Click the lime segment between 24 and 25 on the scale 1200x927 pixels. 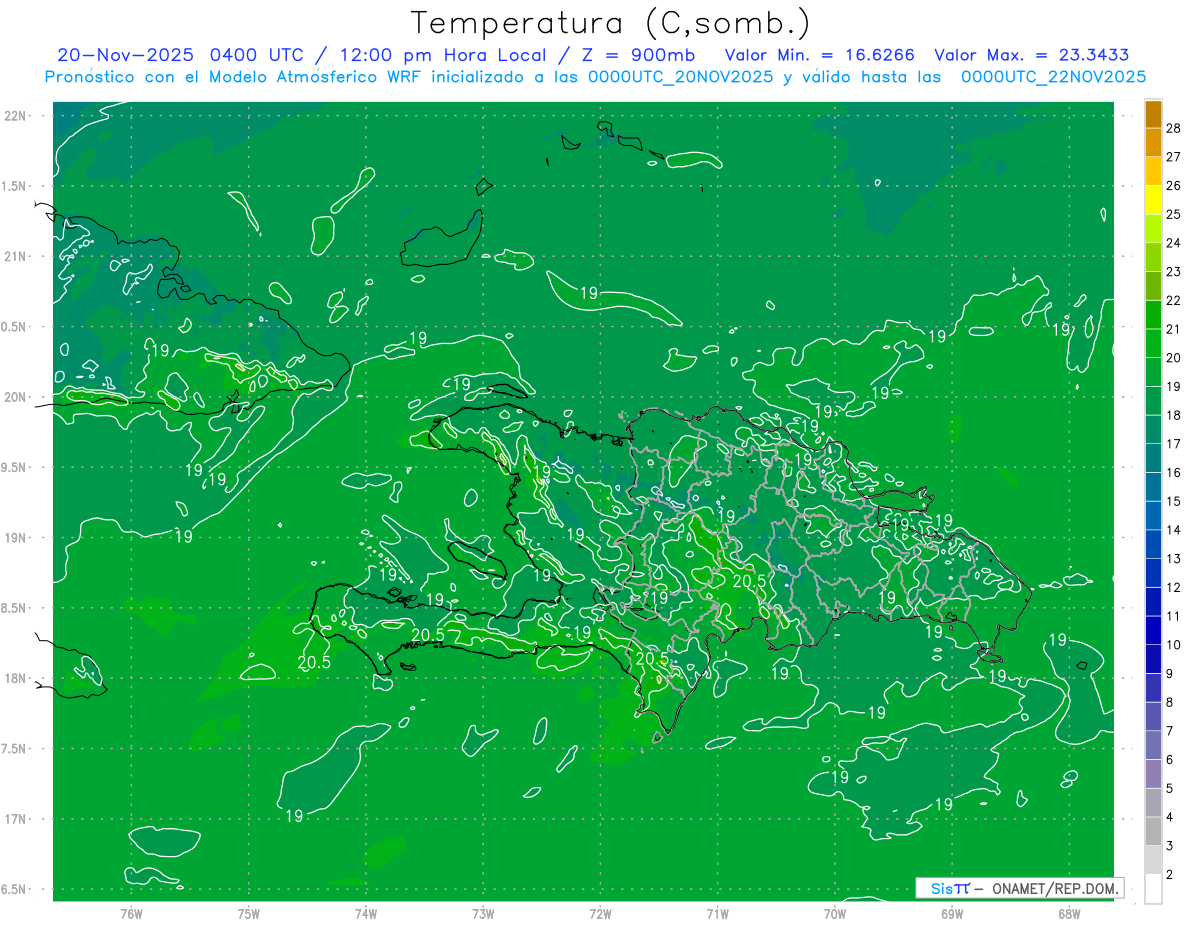1153,229
